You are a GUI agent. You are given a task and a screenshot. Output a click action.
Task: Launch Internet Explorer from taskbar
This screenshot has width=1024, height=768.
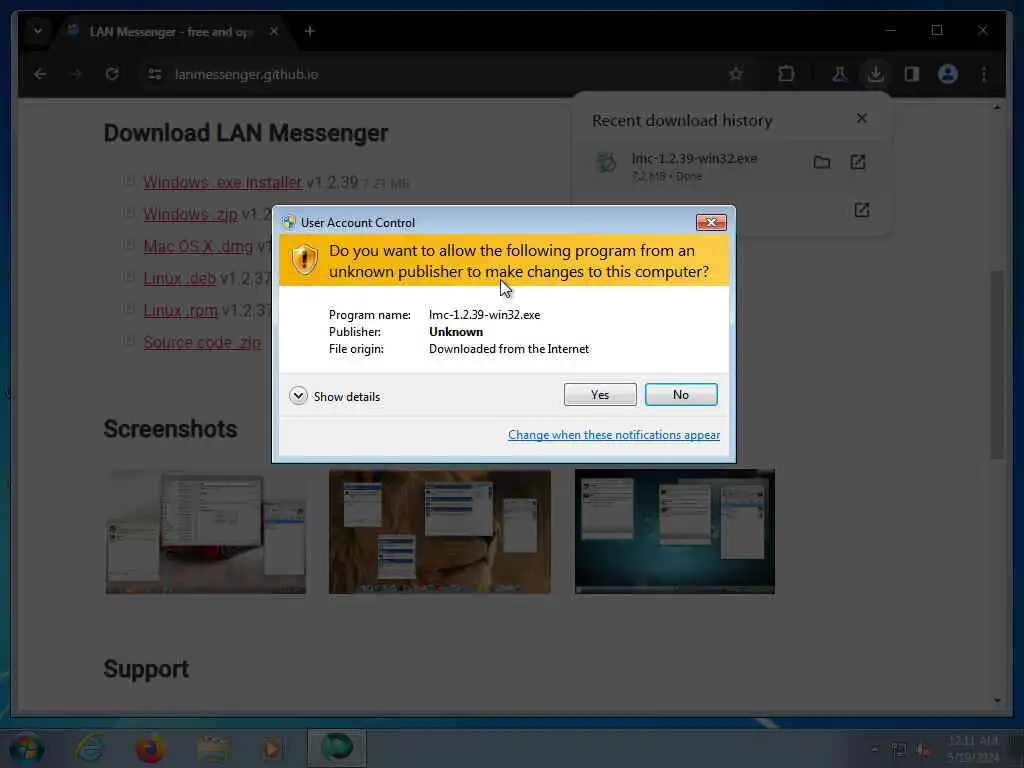pyautogui.click(x=89, y=748)
